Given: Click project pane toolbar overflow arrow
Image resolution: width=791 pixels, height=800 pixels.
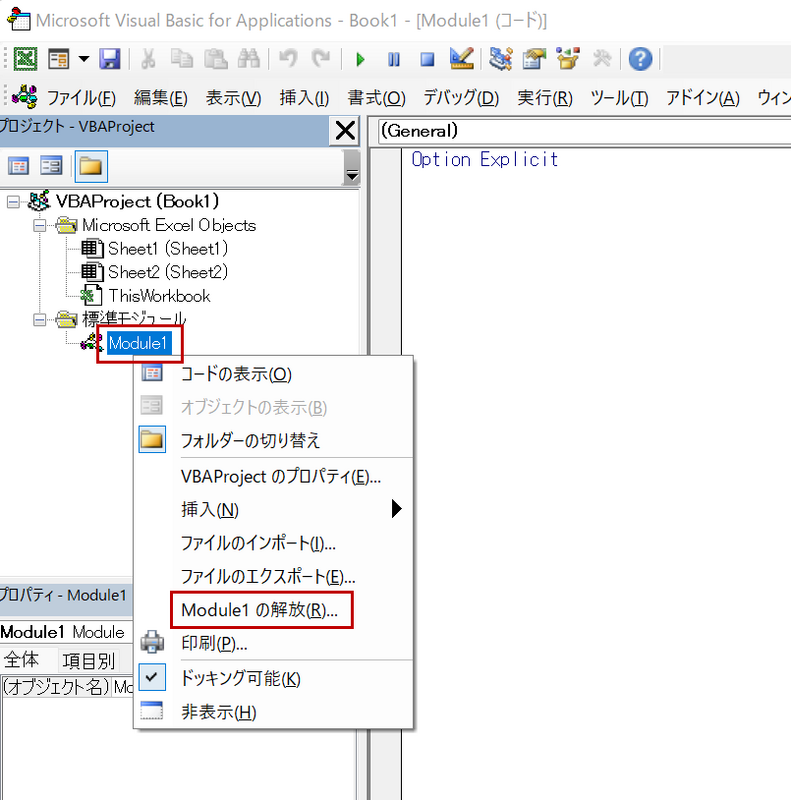Looking at the screenshot, I should pyautogui.click(x=352, y=175).
